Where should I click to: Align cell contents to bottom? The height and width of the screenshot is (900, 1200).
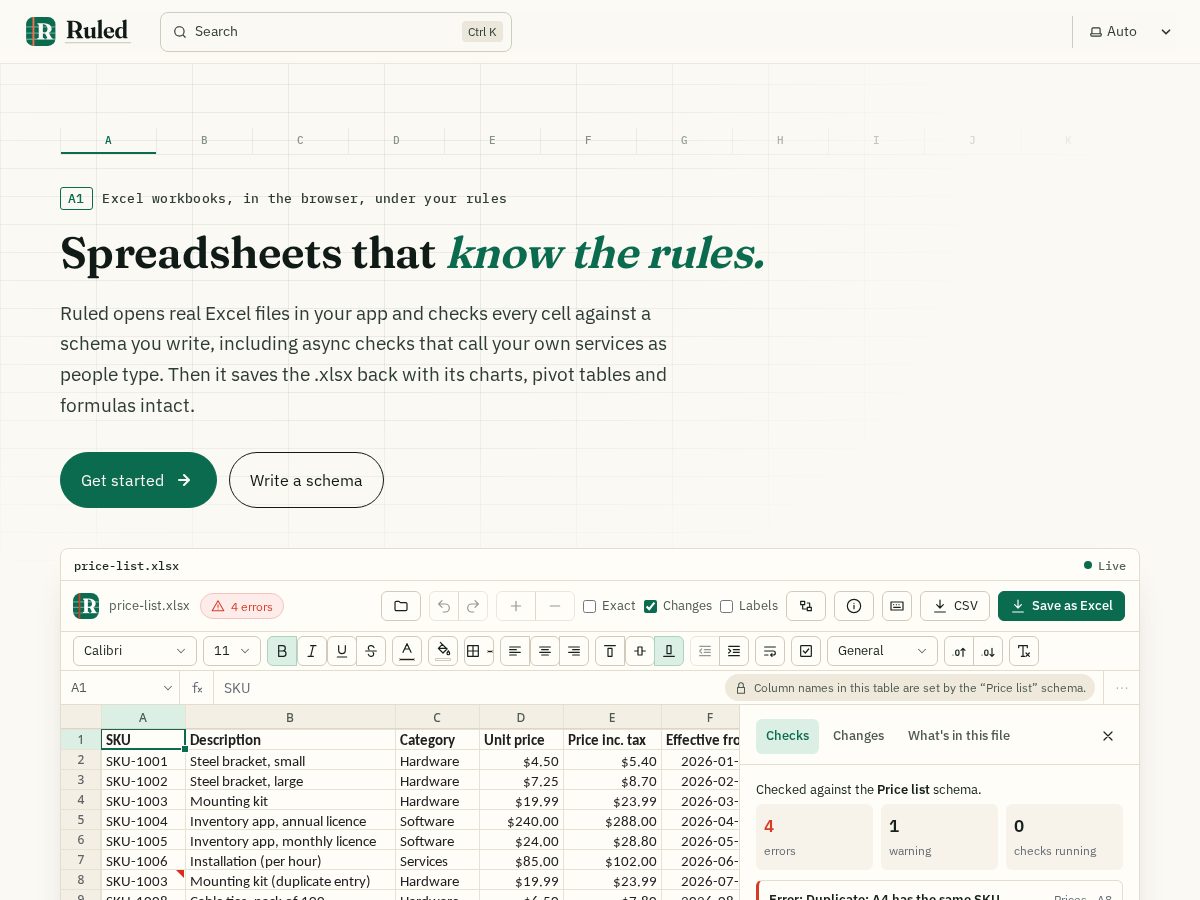669,651
